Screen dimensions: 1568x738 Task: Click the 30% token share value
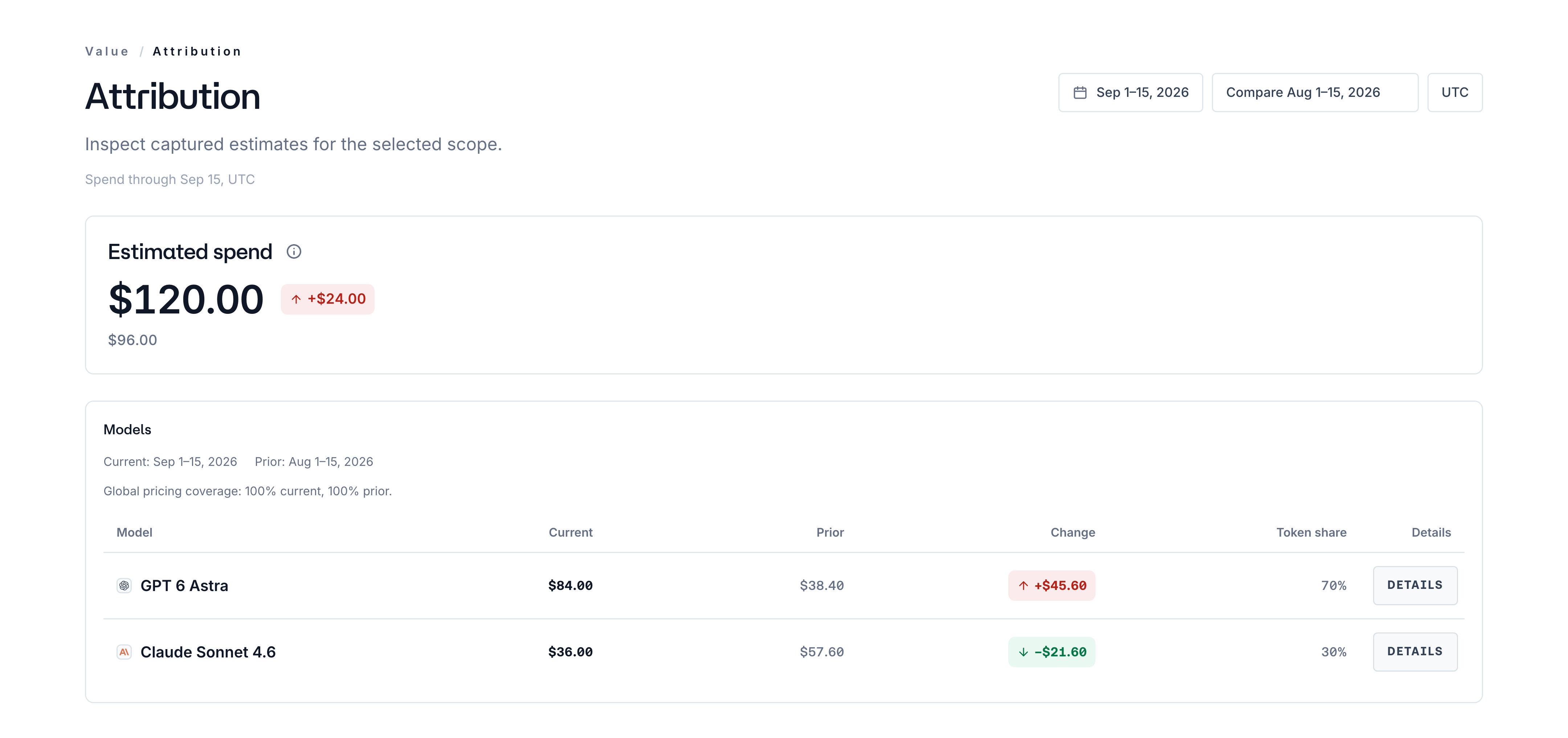[x=1334, y=652]
